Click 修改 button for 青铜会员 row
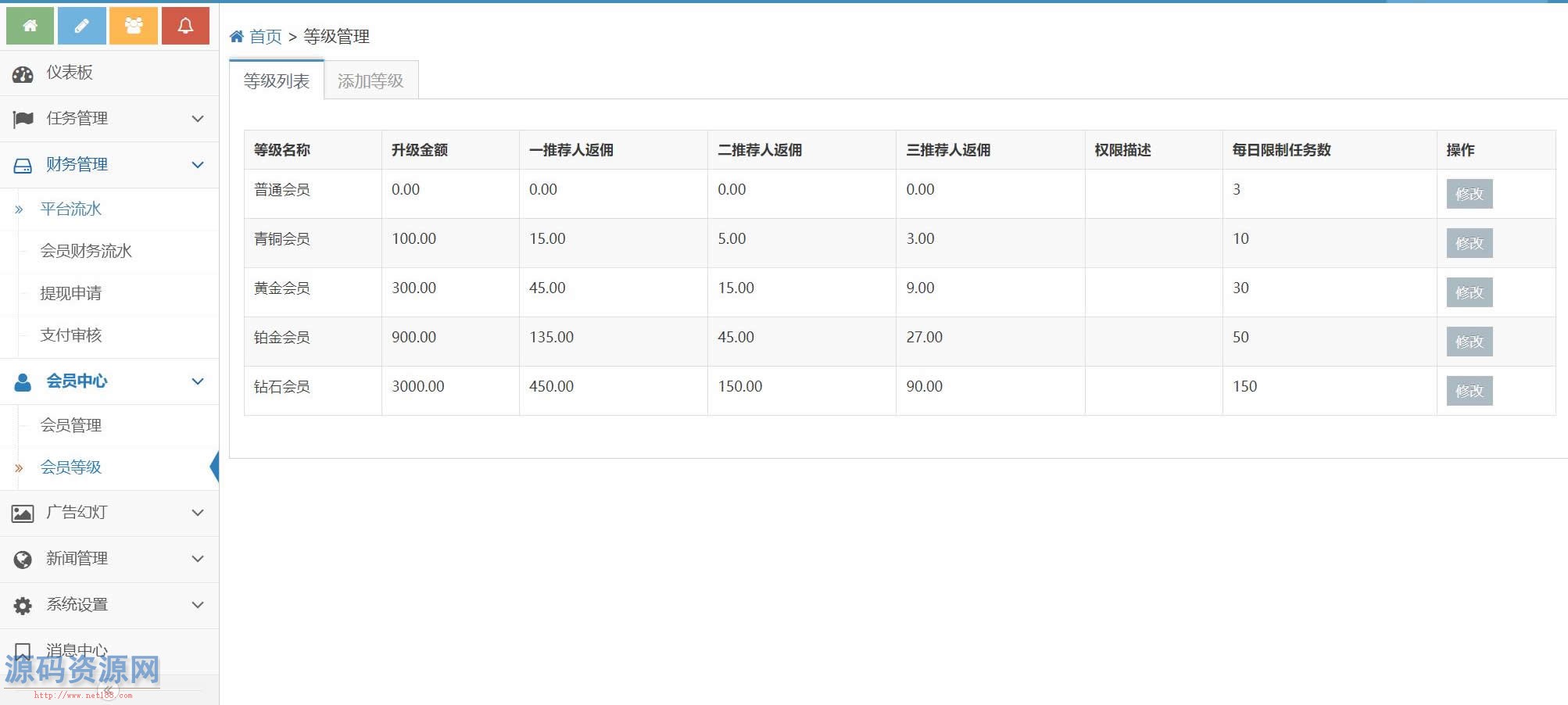 point(1469,243)
